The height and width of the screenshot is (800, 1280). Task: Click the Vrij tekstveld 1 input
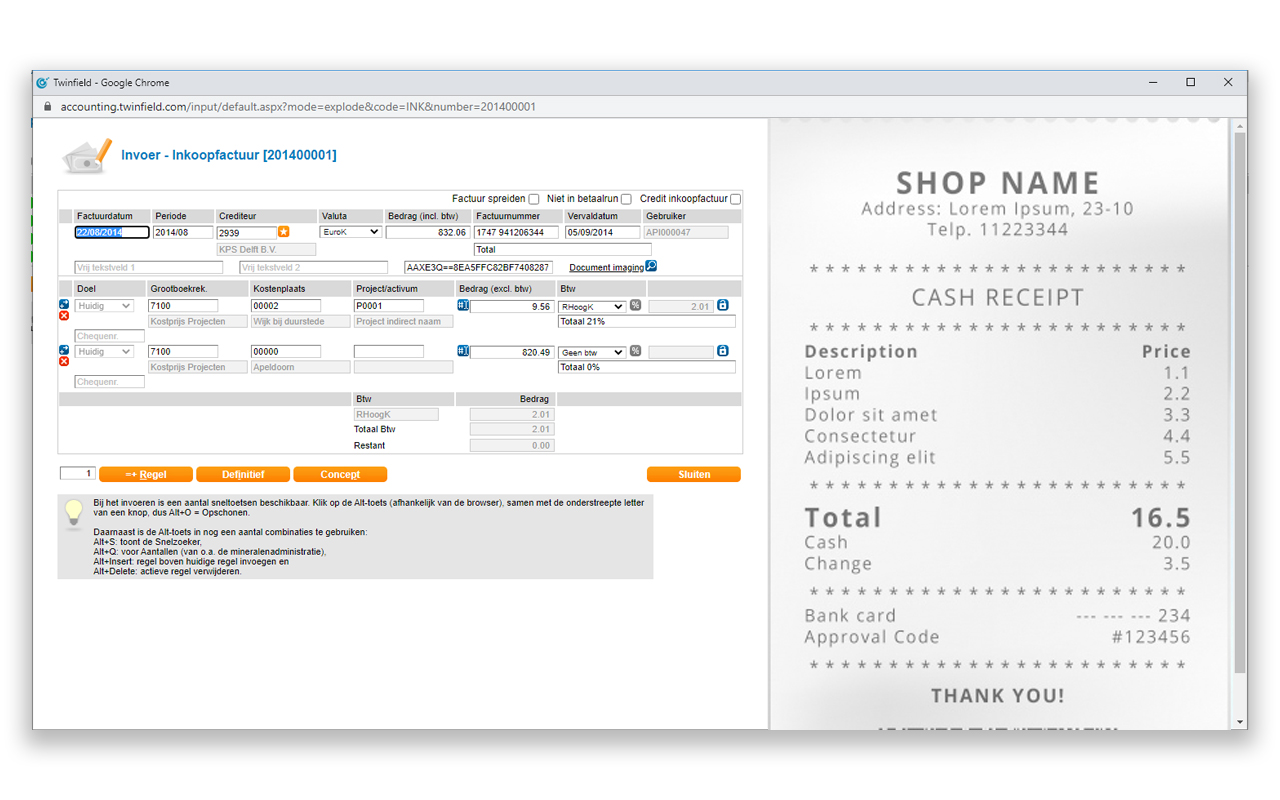click(149, 268)
